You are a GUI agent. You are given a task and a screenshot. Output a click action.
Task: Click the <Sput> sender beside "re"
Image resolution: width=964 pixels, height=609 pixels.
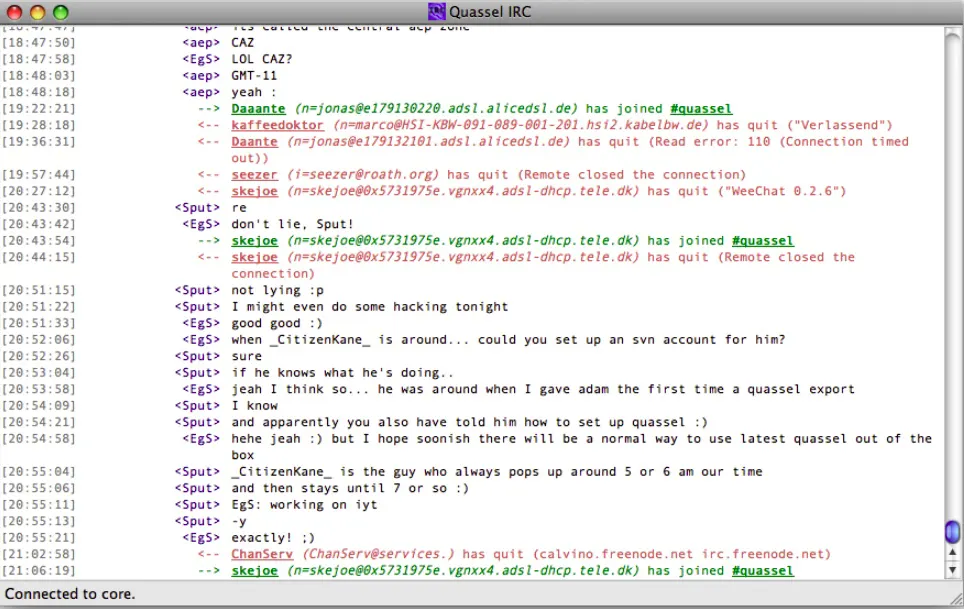[x=197, y=208]
